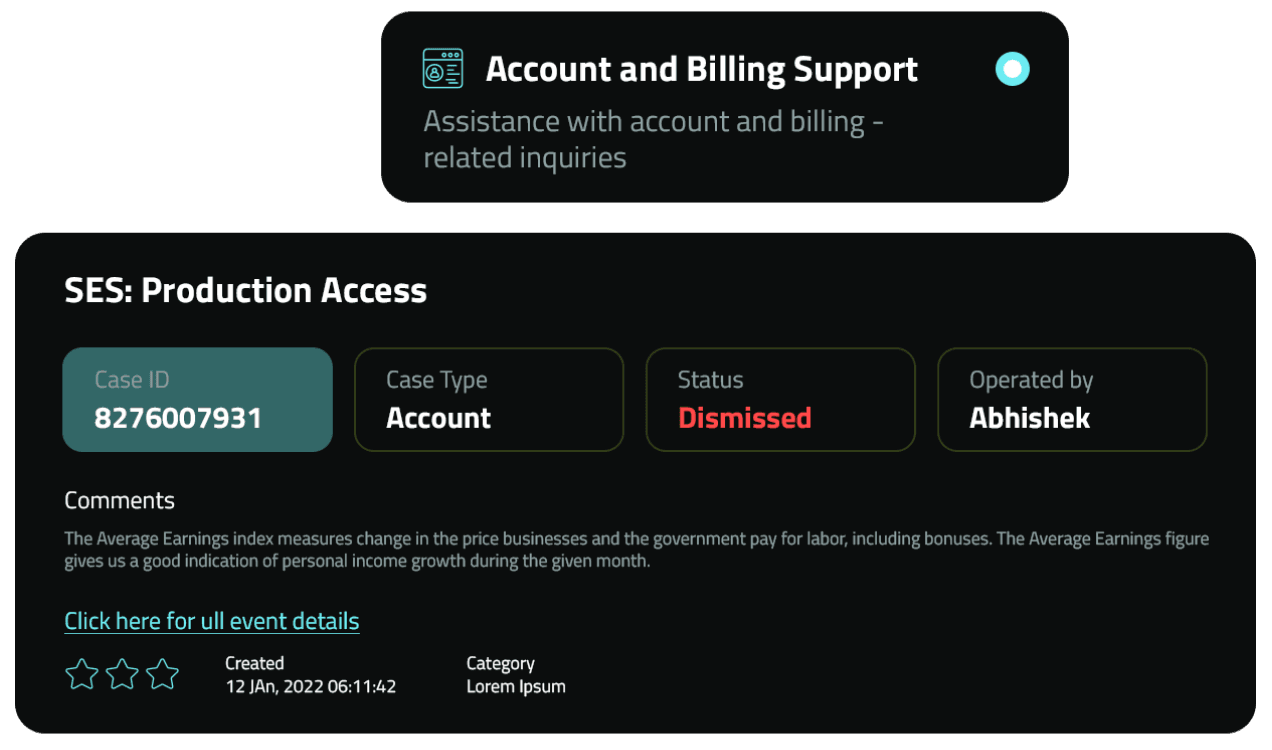Click the created timestamp 12 JAn, 2022

tap(310, 687)
